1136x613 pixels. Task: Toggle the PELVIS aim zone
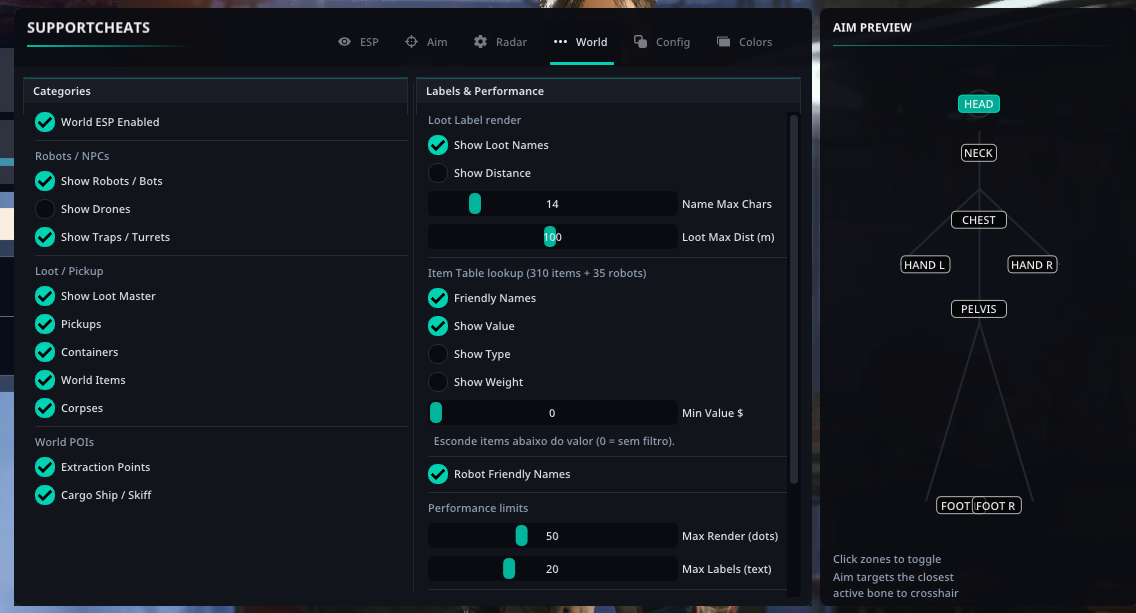[x=979, y=309]
